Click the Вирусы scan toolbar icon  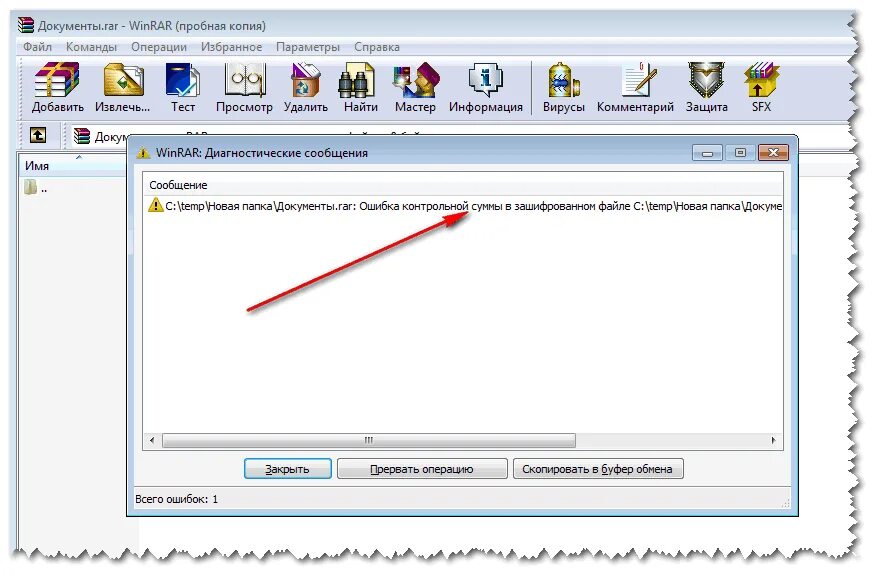coord(564,88)
